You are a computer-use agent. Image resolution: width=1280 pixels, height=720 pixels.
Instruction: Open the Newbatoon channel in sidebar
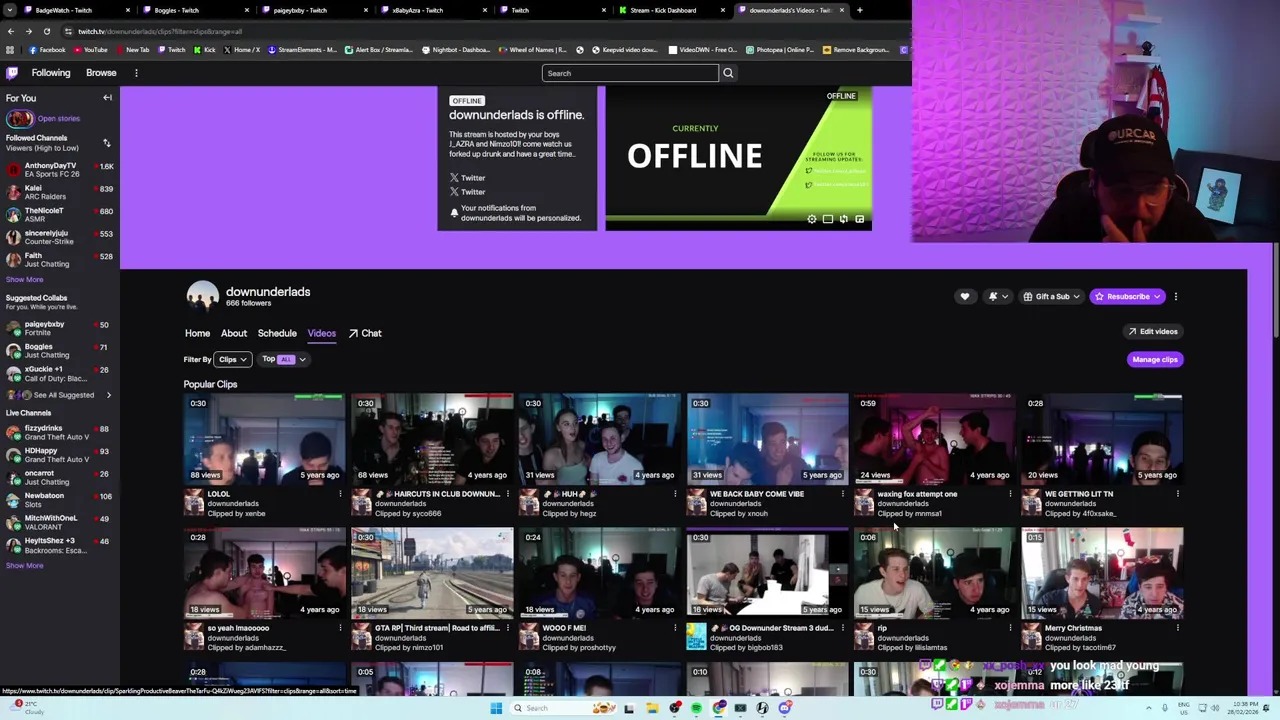point(59,500)
